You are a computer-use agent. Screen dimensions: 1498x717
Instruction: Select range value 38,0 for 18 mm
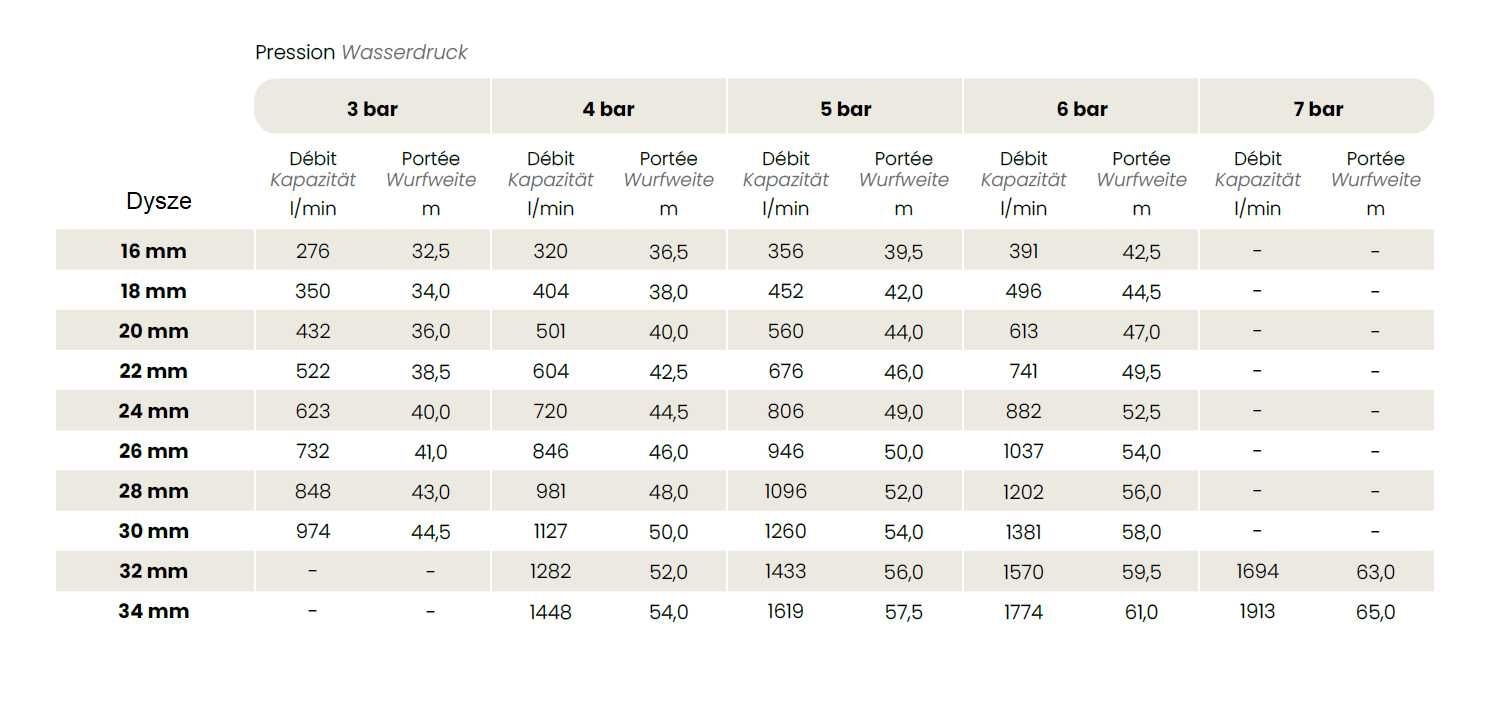click(x=668, y=292)
